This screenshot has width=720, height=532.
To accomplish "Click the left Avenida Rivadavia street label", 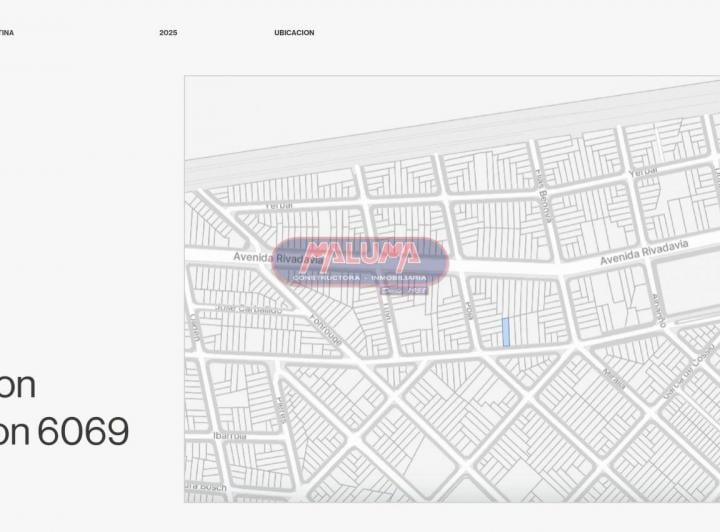I will (278, 258).
